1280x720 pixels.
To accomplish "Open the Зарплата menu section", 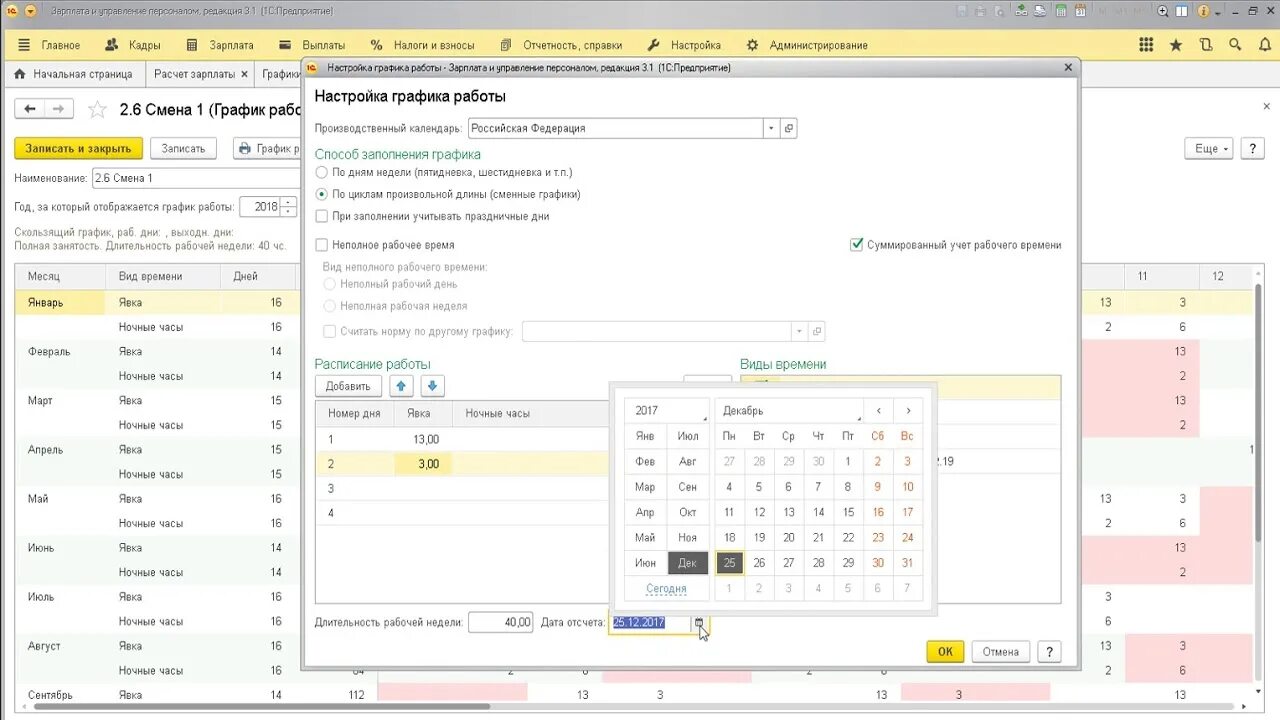I will 220,45.
